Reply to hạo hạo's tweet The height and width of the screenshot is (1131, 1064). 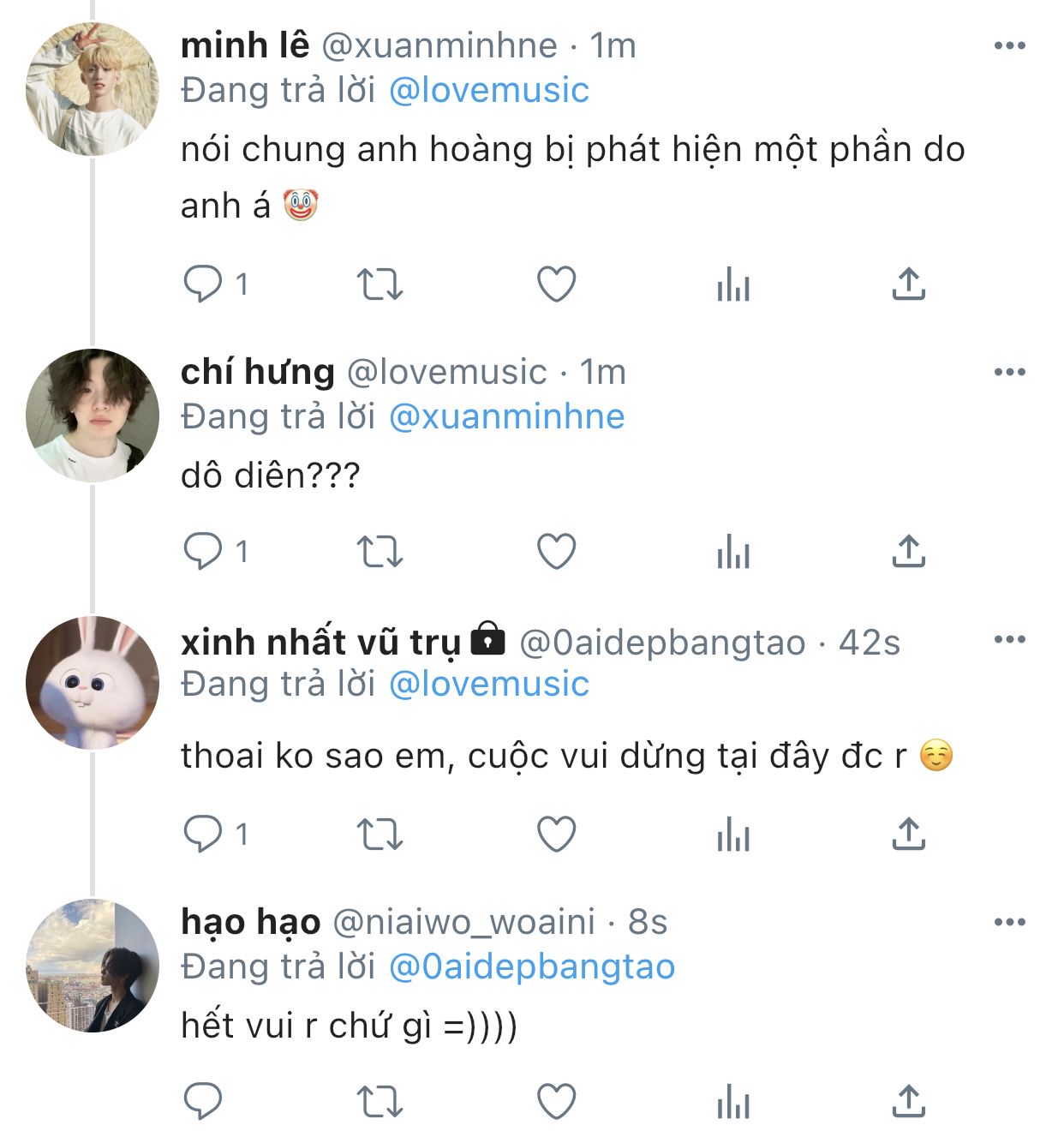click(203, 1101)
